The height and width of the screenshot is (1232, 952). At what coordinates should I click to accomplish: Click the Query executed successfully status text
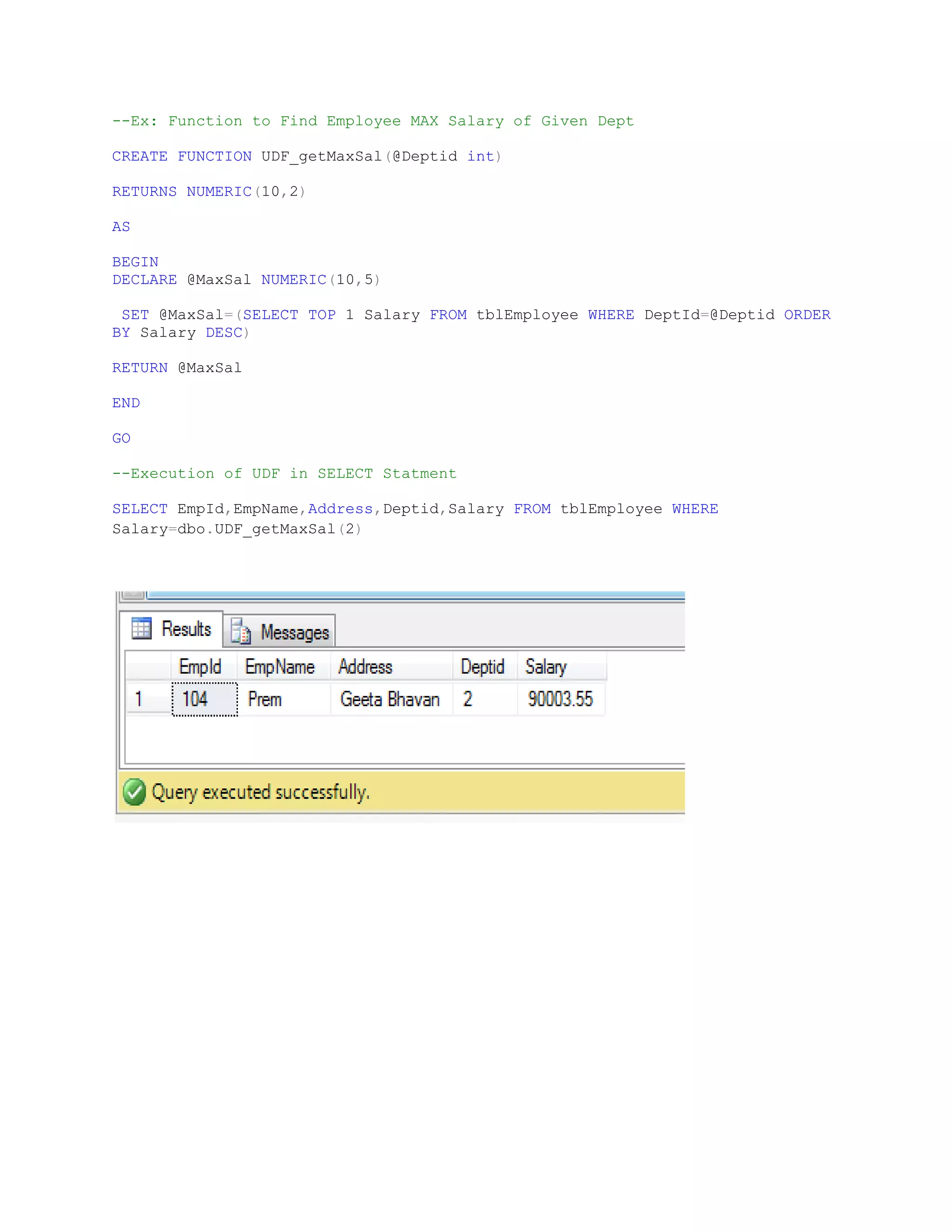(261, 793)
